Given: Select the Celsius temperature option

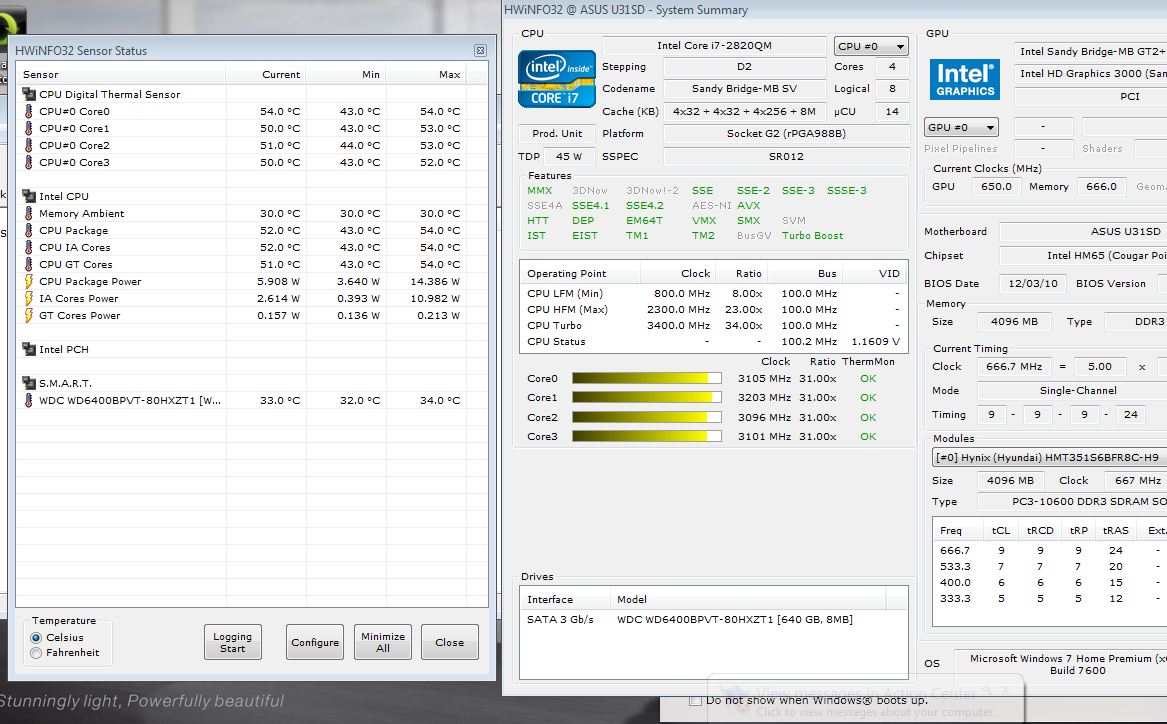Looking at the screenshot, I should tap(36, 638).
